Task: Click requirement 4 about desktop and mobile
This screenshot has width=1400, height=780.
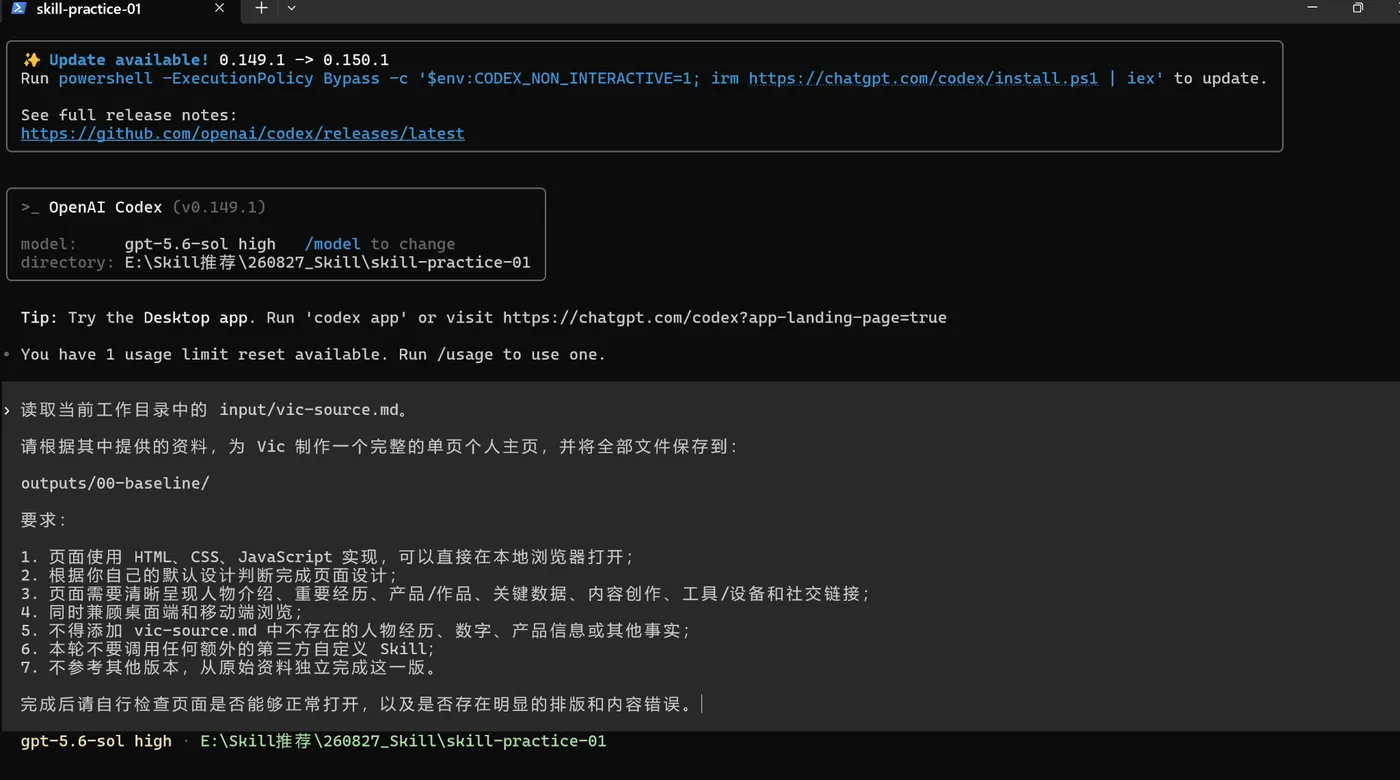Action: [162, 612]
